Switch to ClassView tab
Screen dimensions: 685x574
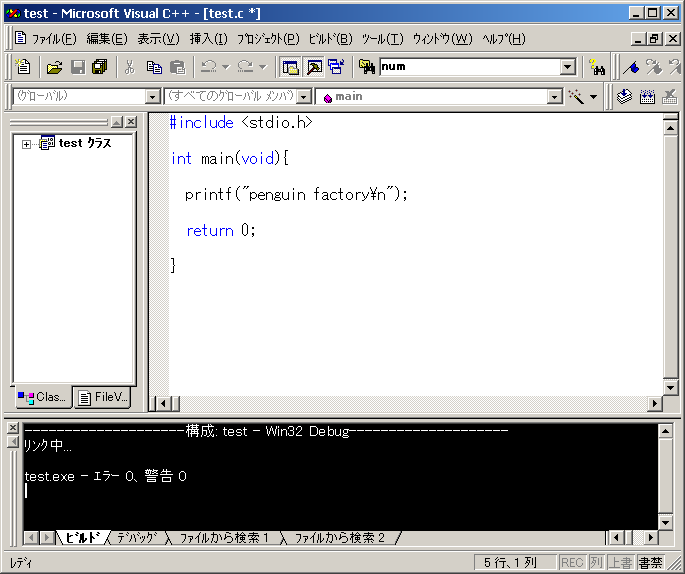[43, 397]
